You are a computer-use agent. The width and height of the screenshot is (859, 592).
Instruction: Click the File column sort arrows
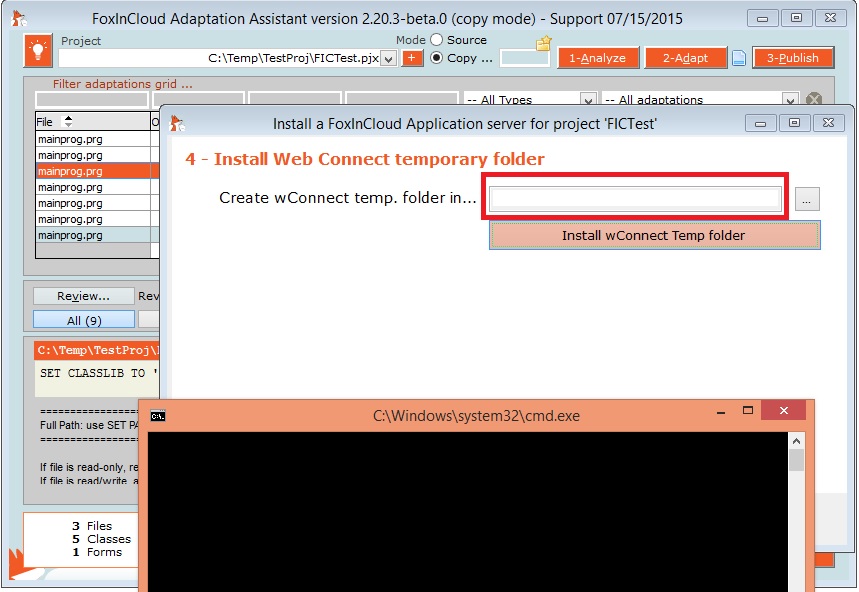[x=68, y=121]
